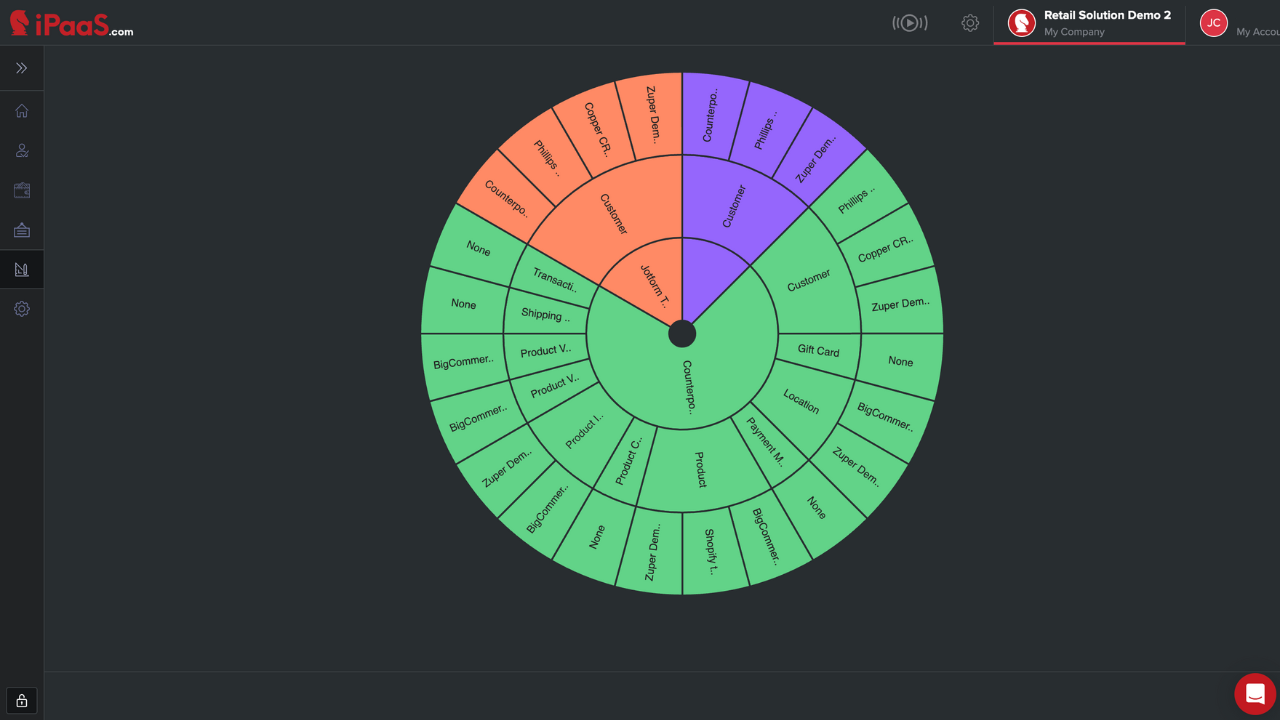Screen dimensions: 1280x720
Task: Select the Gift Card segment
Action: pos(818,351)
